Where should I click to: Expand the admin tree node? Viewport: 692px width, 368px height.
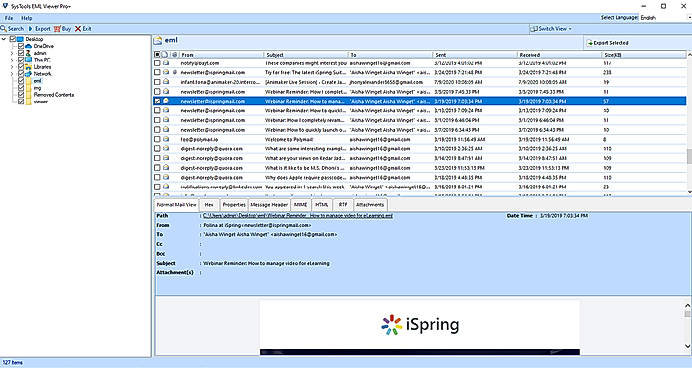click(12, 53)
